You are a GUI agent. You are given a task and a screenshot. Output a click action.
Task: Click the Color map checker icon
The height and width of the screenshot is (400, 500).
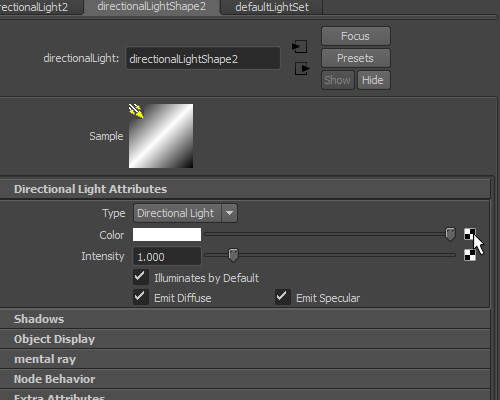(x=470, y=234)
